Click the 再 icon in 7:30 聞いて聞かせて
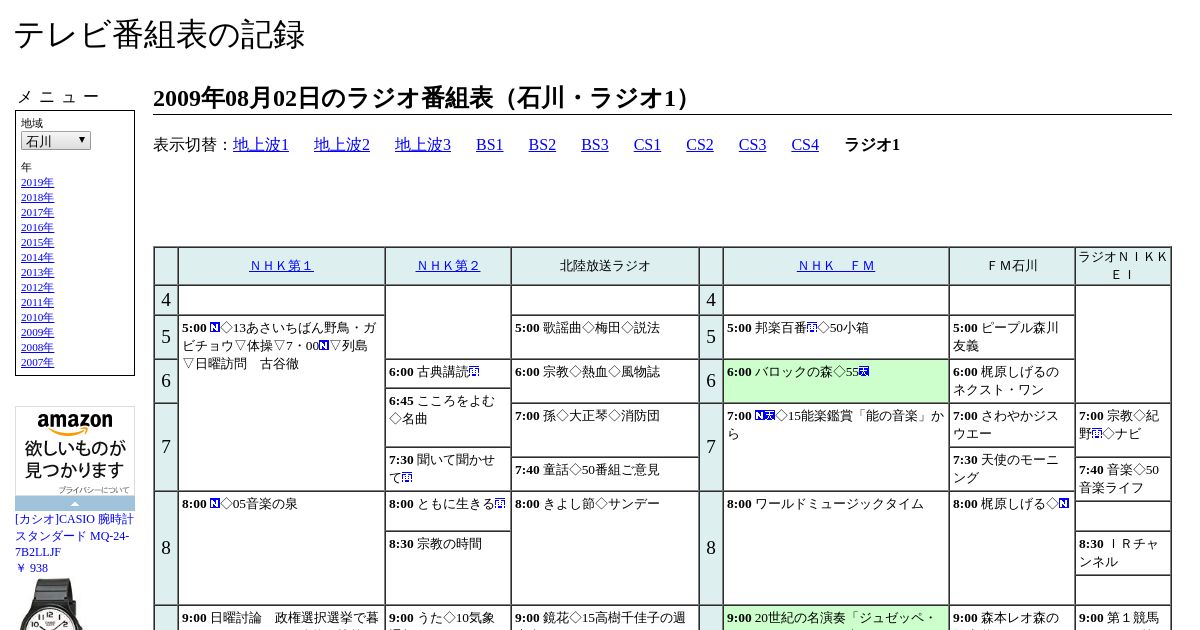Viewport: 1200px width, 630px height. point(407,478)
